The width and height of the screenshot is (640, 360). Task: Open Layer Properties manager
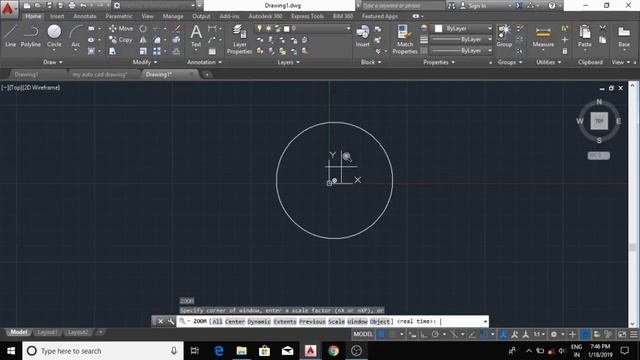pos(240,39)
